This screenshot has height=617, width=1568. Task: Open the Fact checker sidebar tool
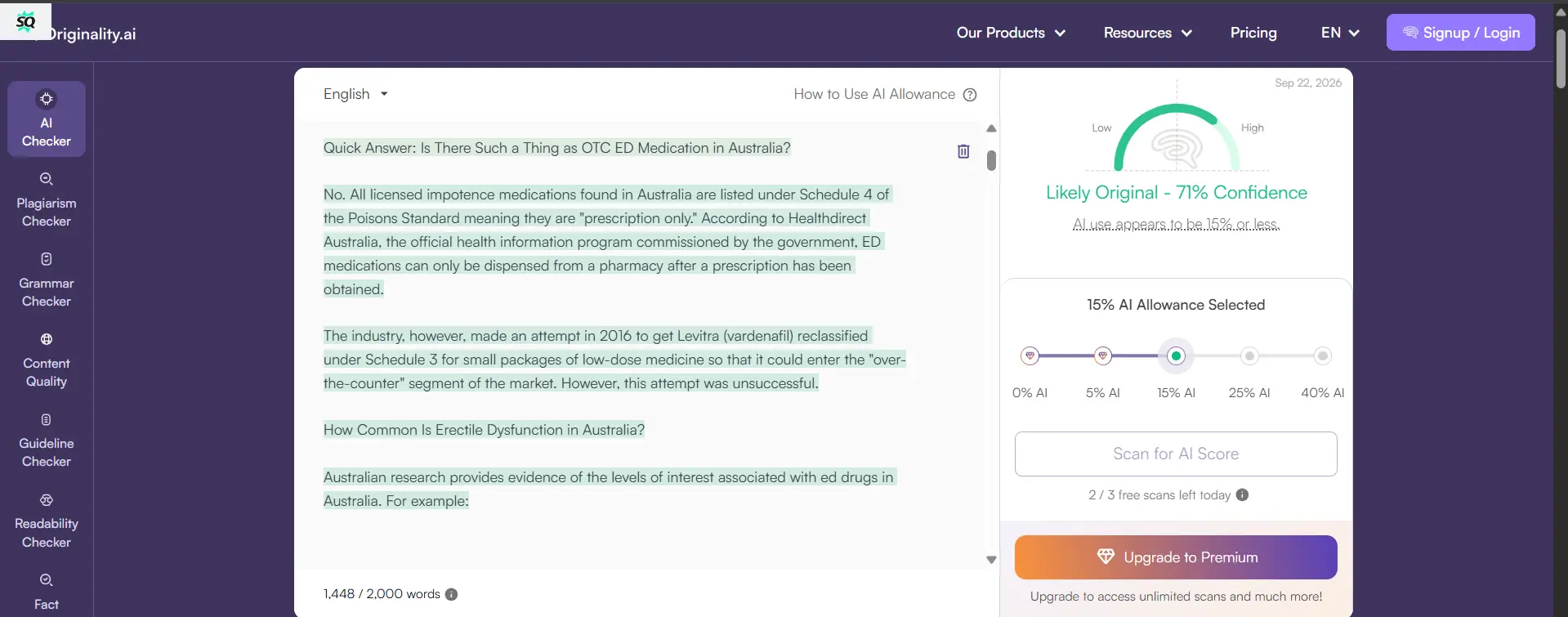click(47, 592)
